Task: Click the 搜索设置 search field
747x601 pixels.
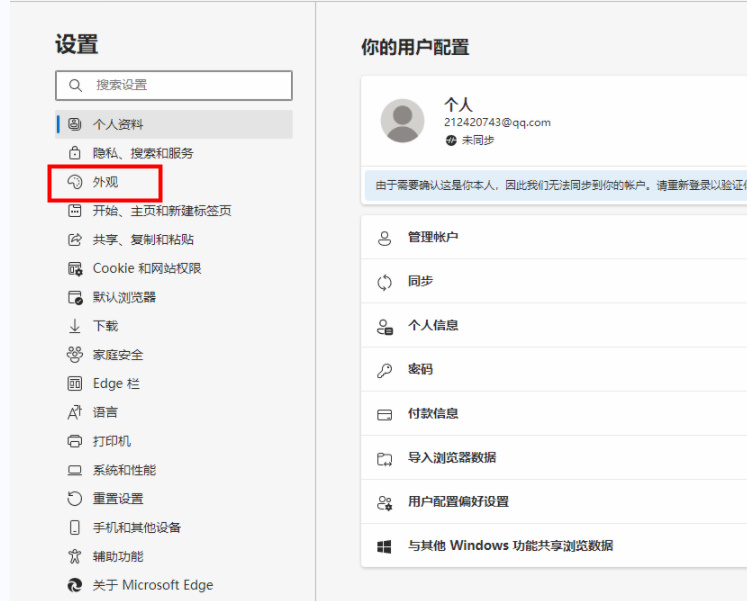Action: tap(174, 85)
